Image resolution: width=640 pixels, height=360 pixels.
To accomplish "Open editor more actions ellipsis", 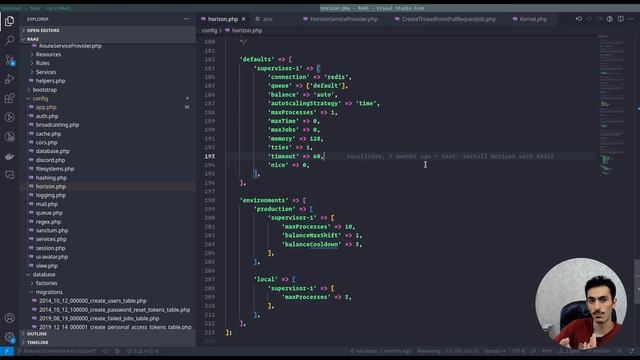I will [631, 19].
